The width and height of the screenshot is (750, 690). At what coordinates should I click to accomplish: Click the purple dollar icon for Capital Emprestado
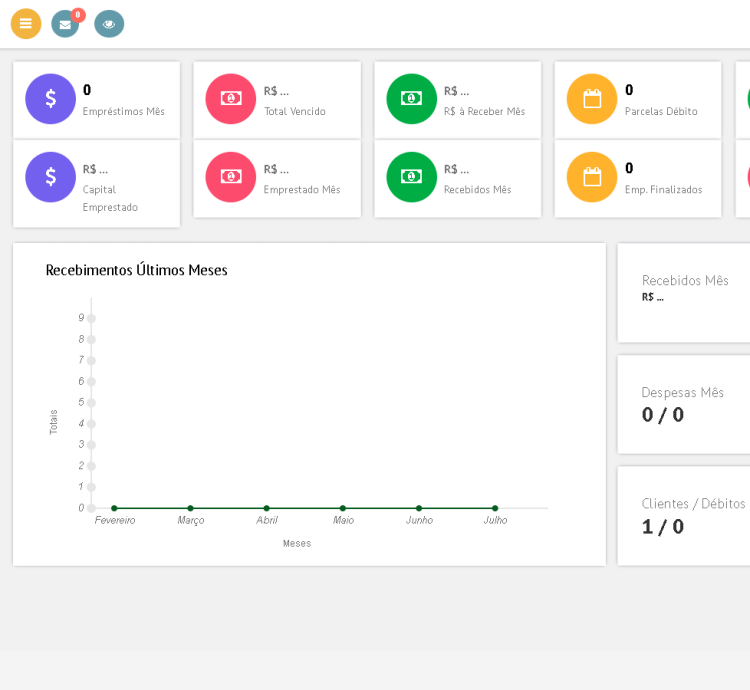point(50,177)
